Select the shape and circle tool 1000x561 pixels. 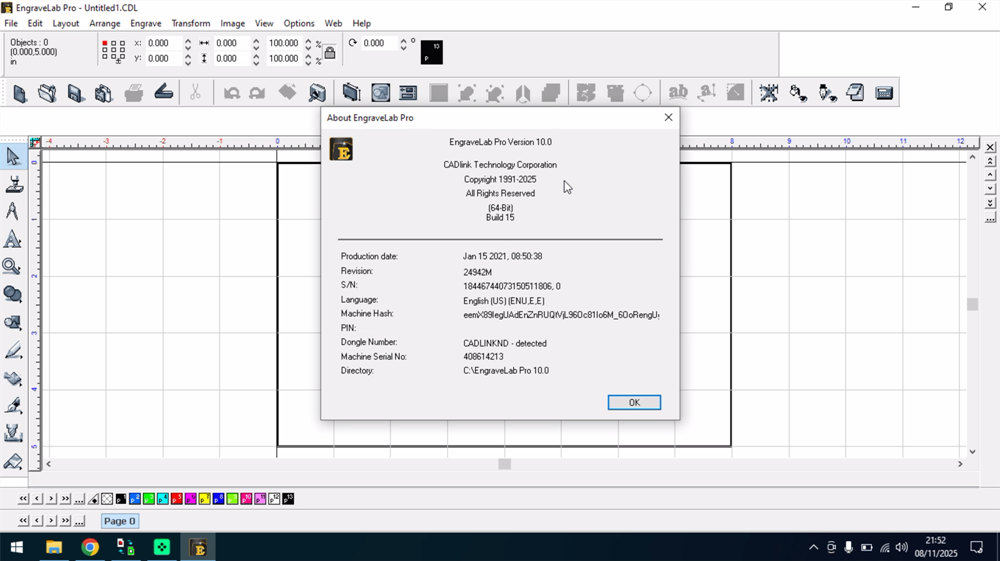(13, 322)
